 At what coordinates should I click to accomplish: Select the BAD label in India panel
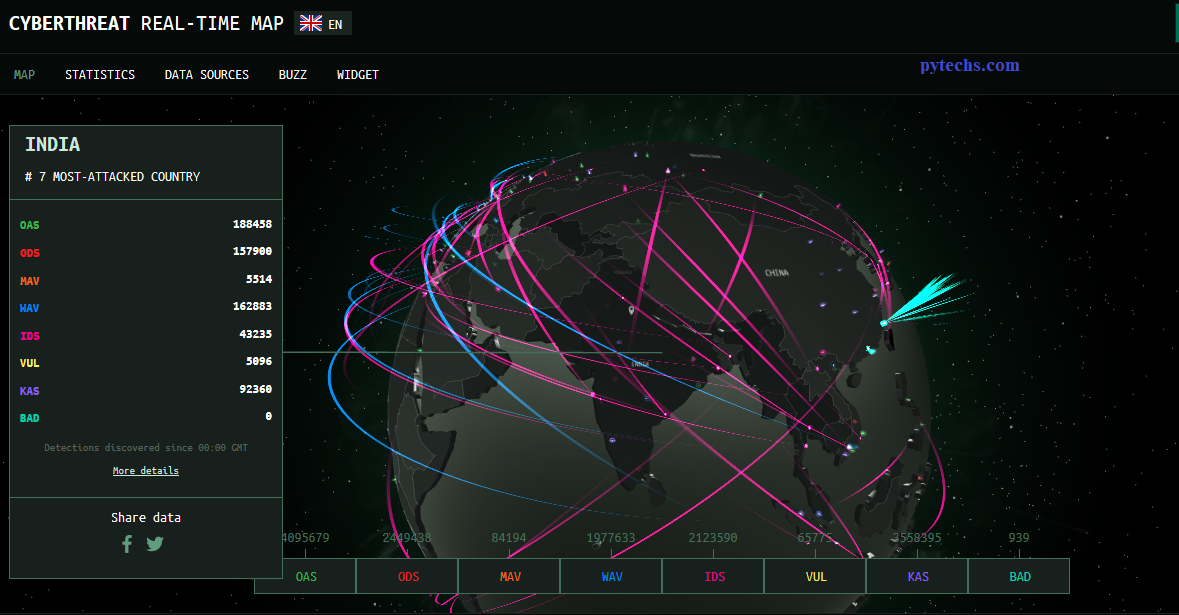click(29, 417)
